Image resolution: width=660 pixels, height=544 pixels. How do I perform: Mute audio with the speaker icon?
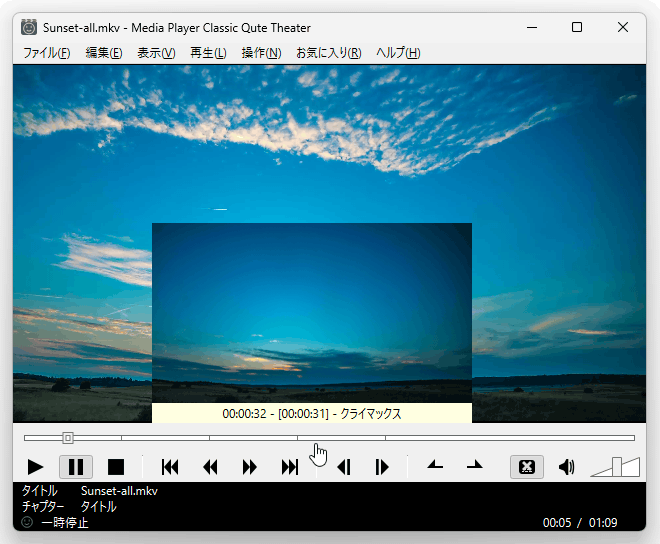tap(567, 467)
